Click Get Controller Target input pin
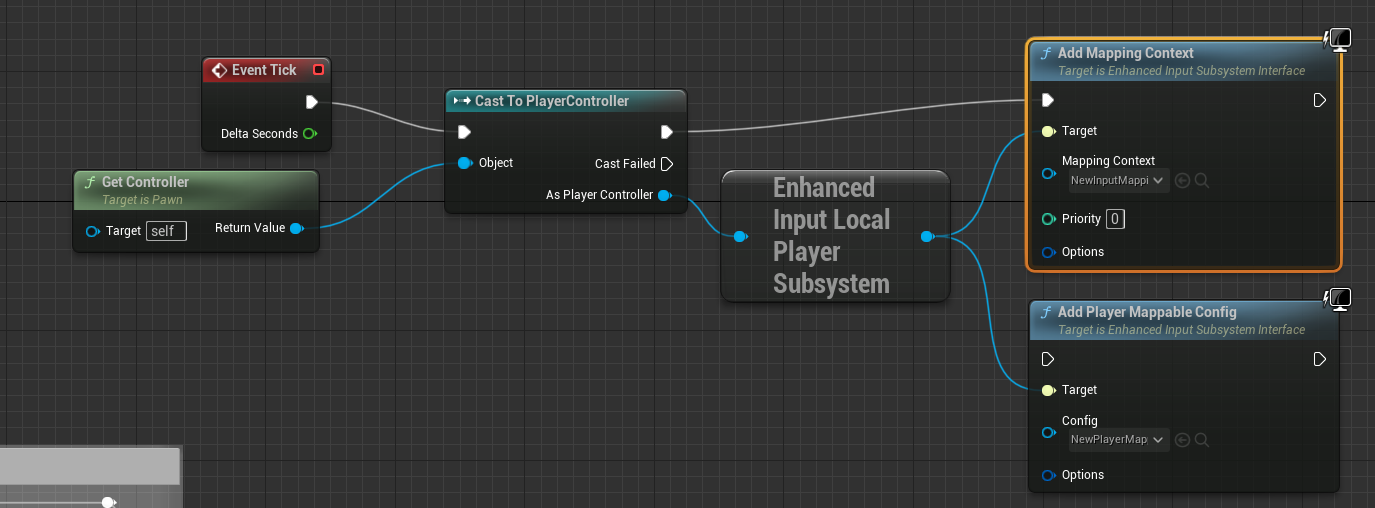The image size is (1375, 508). [x=93, y=231]
